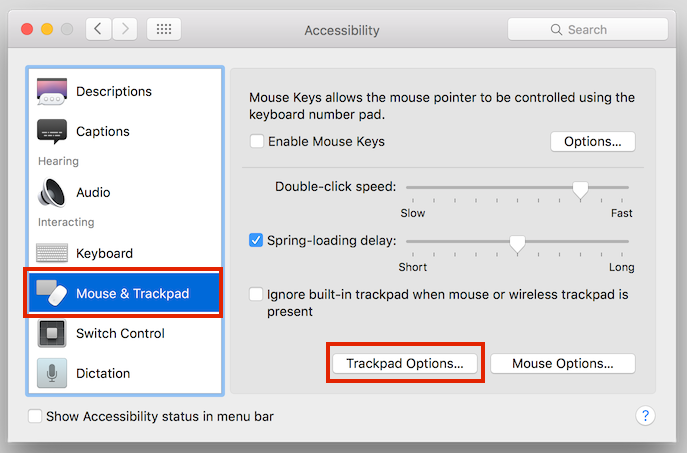The width and height of the screenshot is (687, 453).
Task: Click the Double-click speed slider handle
Action: pyautogui.click(x=580, y=191)
